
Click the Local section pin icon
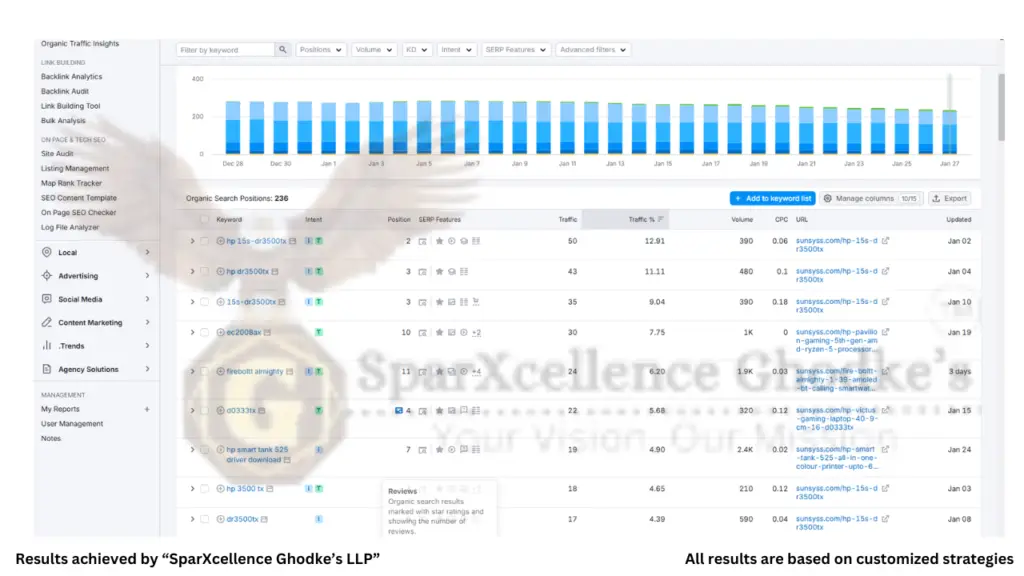47,252
